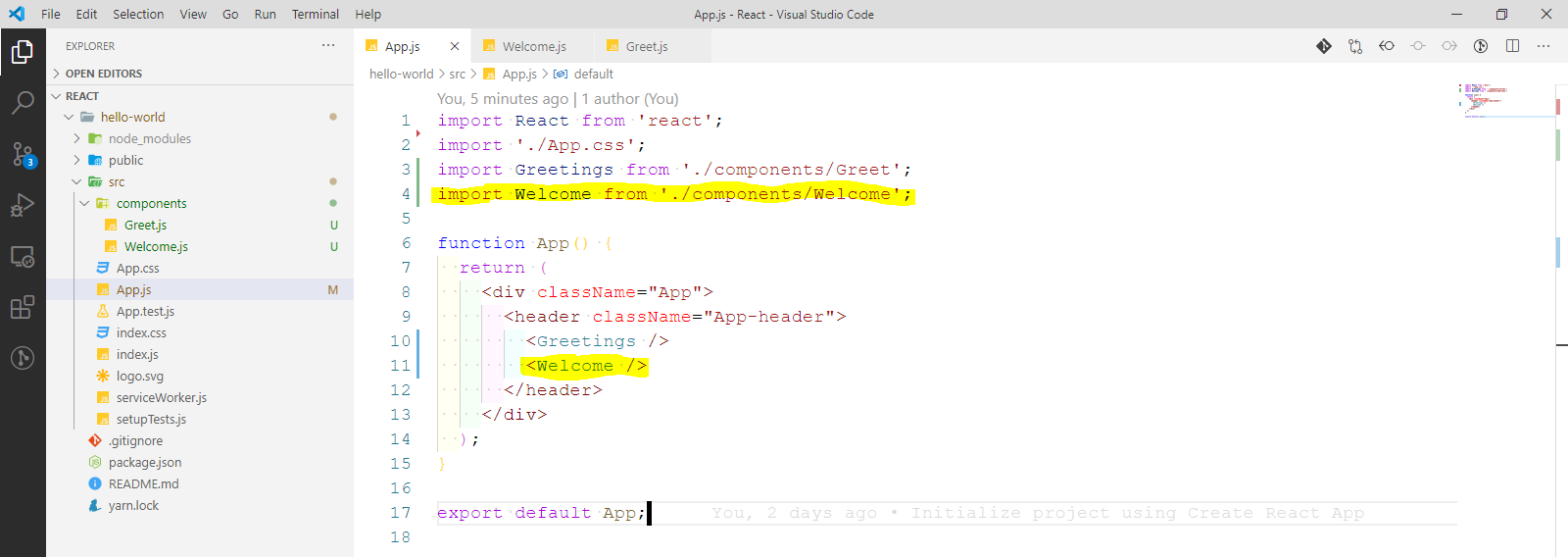The height and width of the screenshot is (557, 1568).
Task: Open Greet.js in the file tree
Action: (145, 225)
